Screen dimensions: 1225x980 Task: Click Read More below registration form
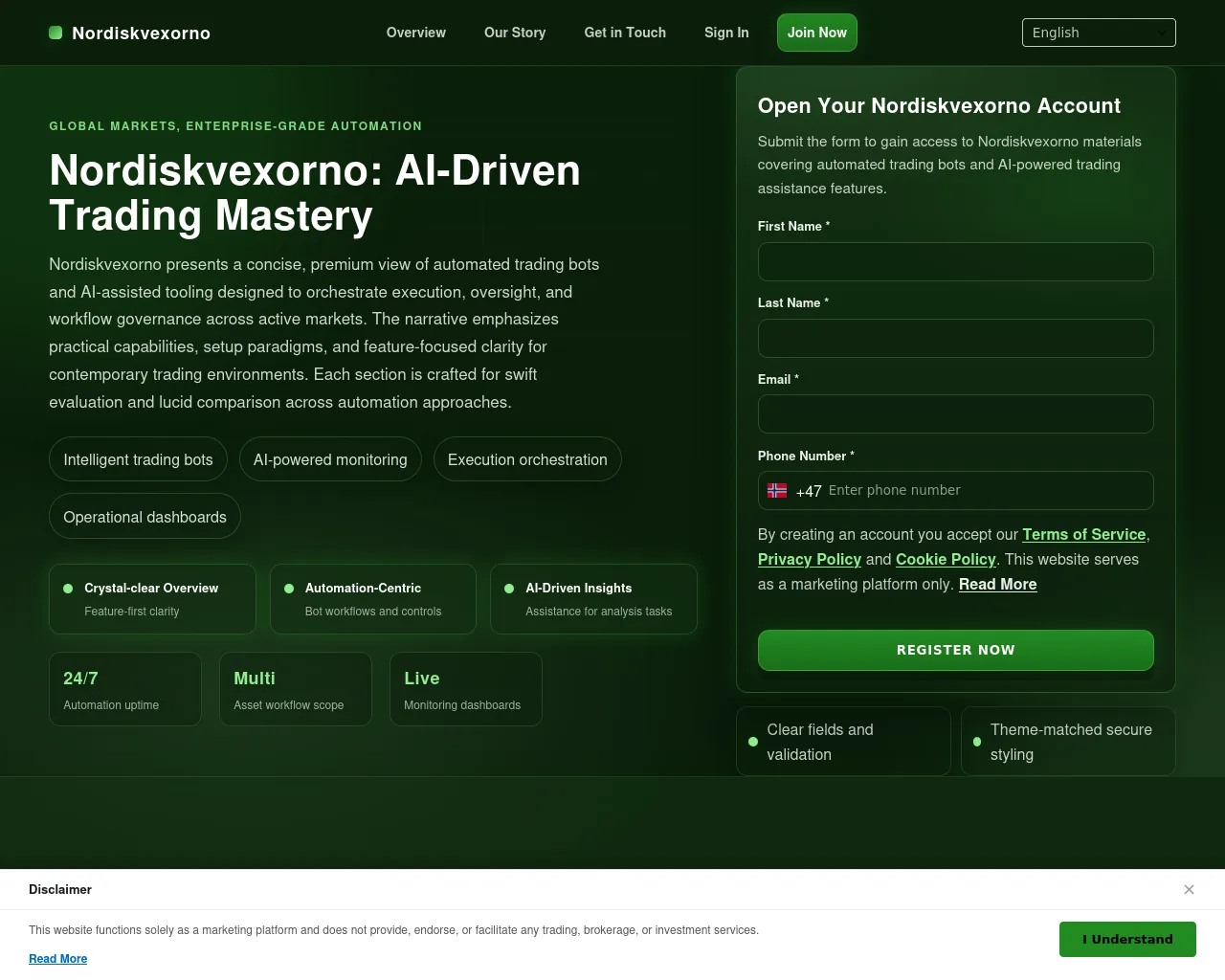pyautogui.click(x=998, y=584)
